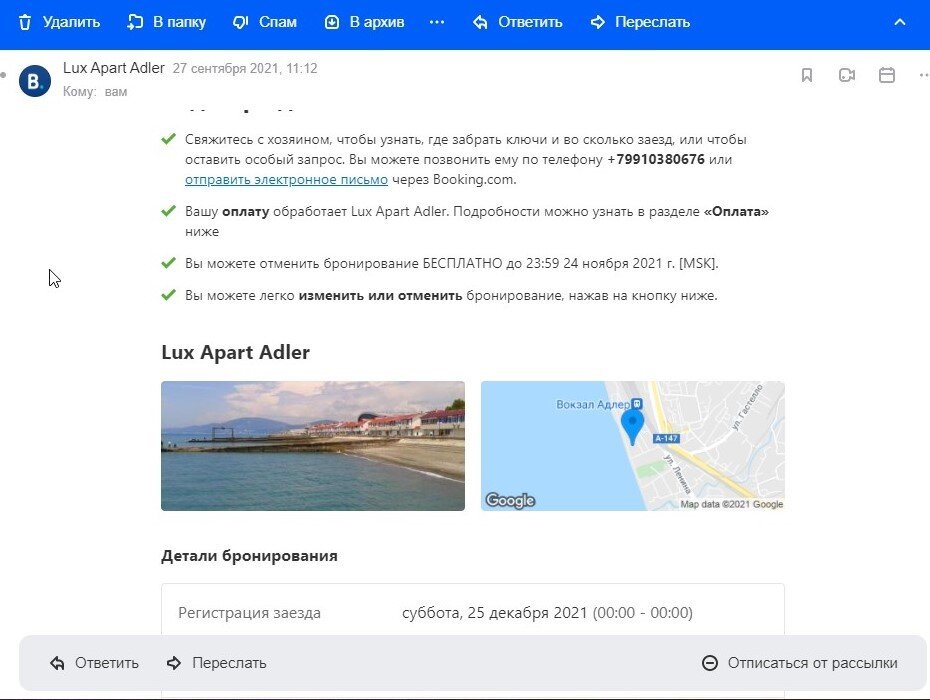Click the date 27 сентября 2021, 11:12
This screenshot has width=930, height=700.
245,69
